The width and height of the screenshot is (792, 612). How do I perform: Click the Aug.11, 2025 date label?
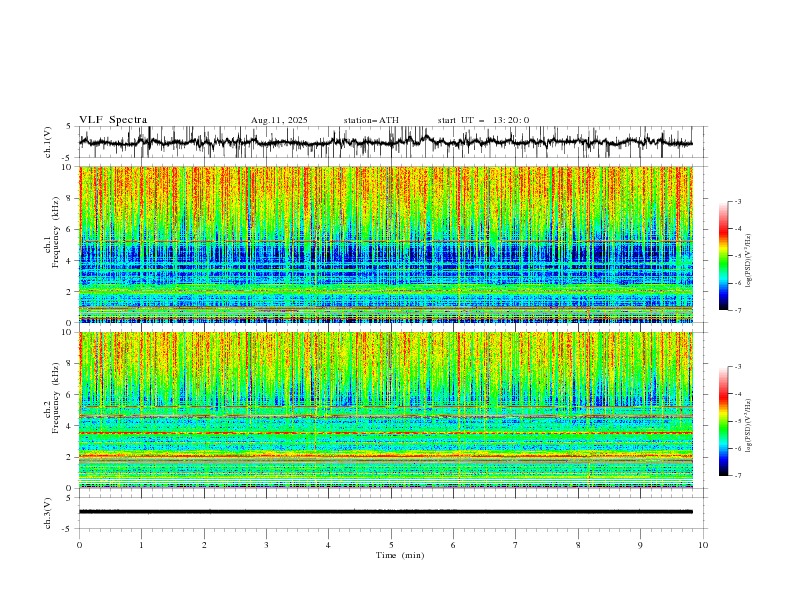click(x=279, y=120)
